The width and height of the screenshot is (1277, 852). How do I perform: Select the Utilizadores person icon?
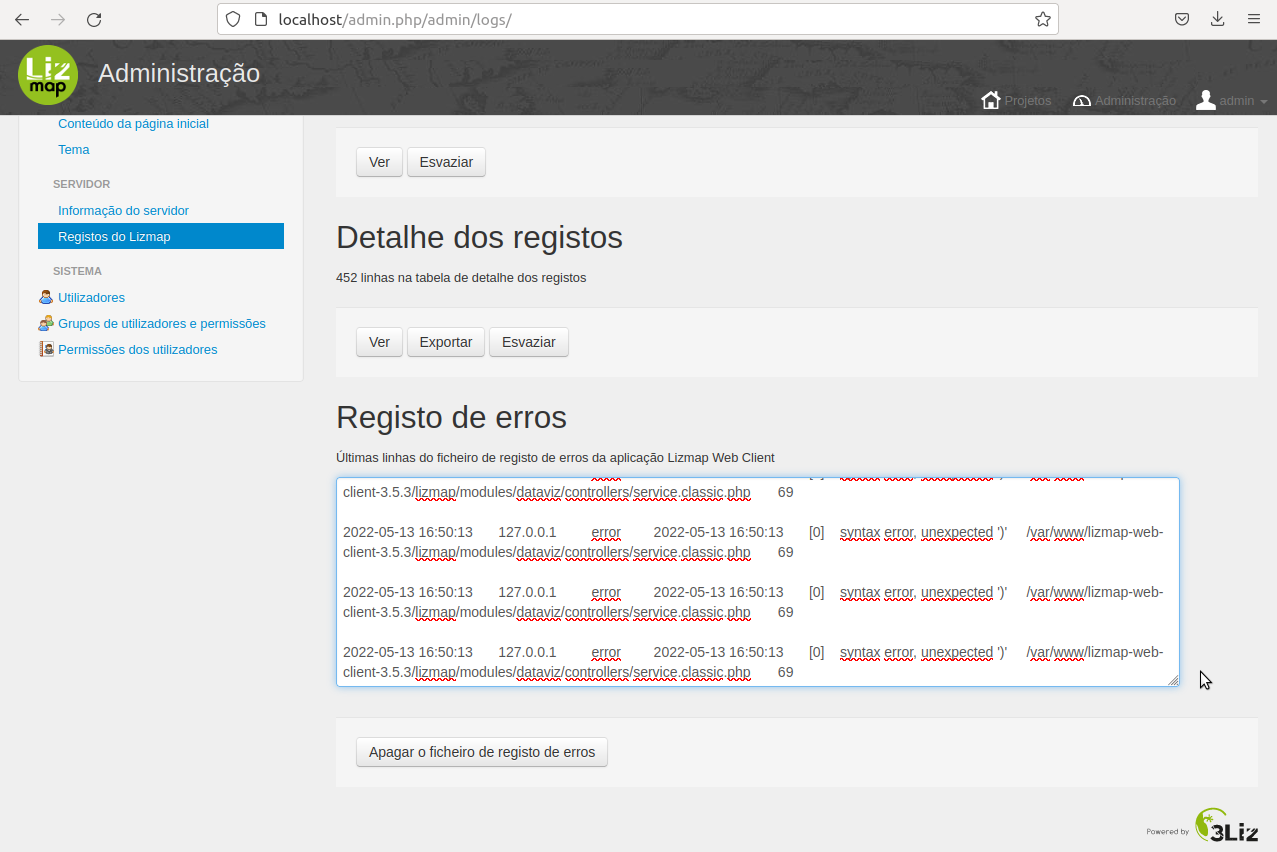coord(45,297)
